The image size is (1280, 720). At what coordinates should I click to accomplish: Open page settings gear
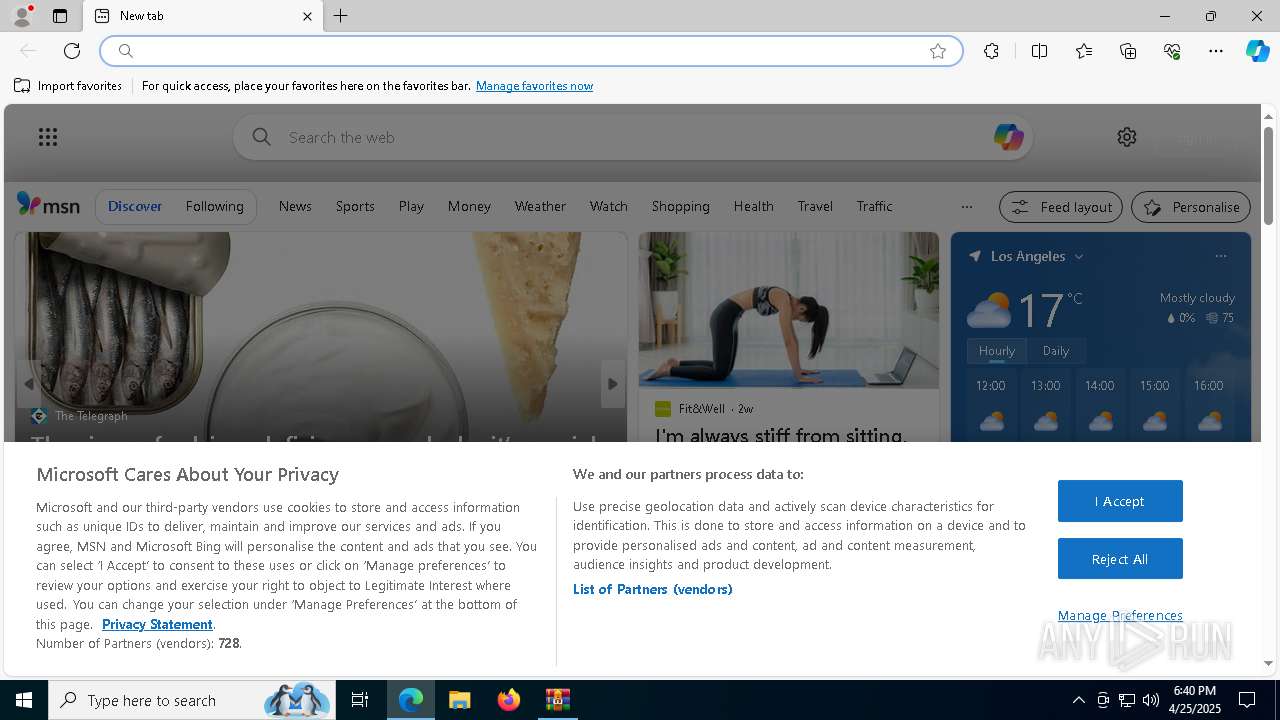coord(1127,137)
